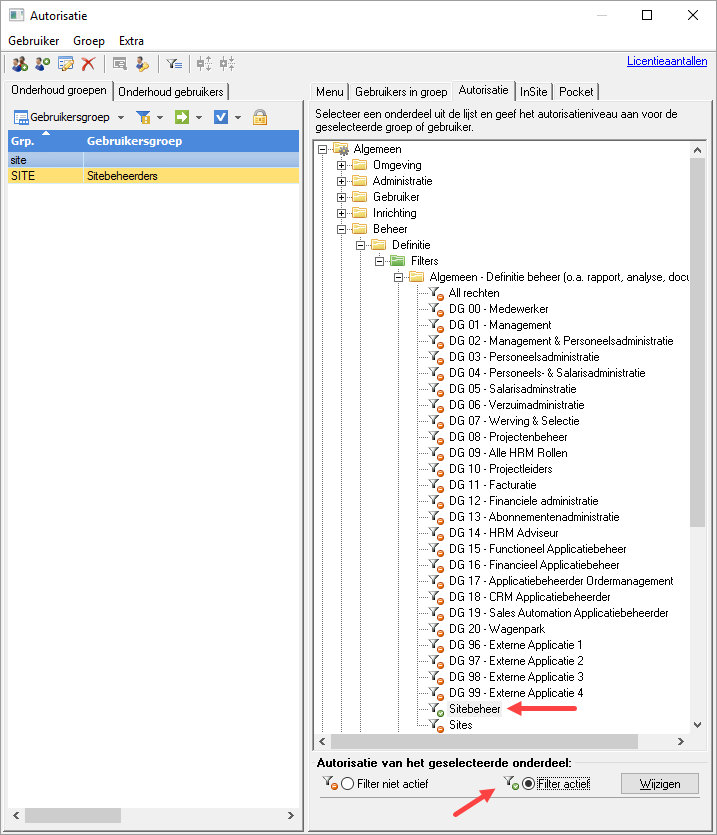Select the Filter niet actief radio button
Viewport: 717px width, 835px height.
347,784
